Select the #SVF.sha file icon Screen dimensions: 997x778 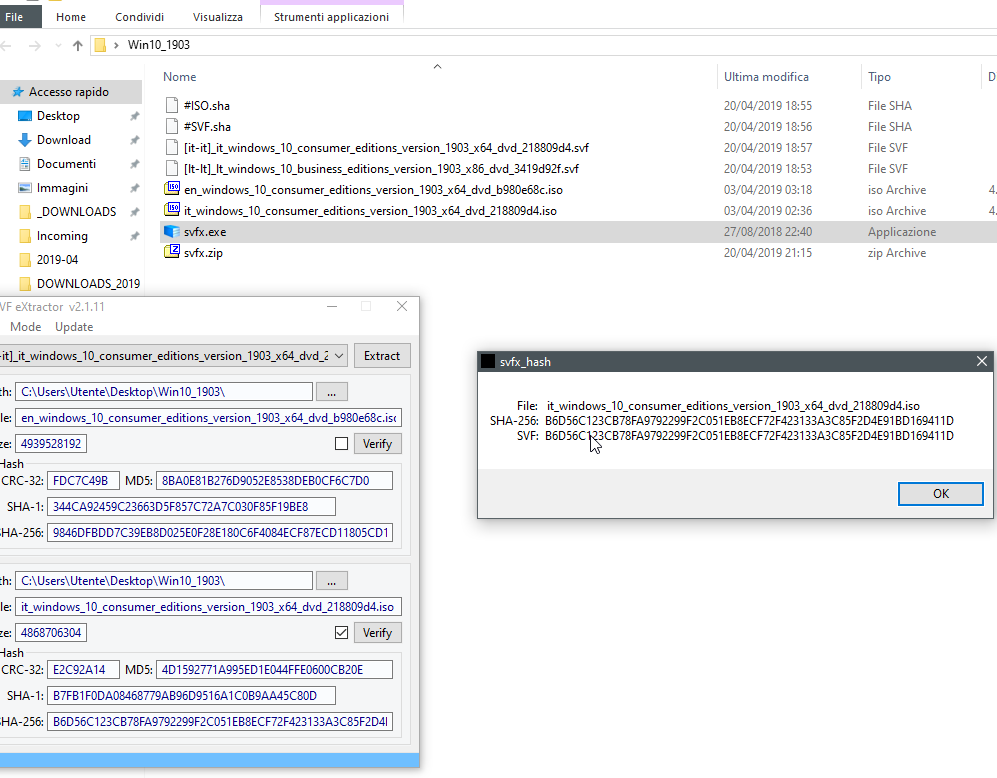[172, 126]
